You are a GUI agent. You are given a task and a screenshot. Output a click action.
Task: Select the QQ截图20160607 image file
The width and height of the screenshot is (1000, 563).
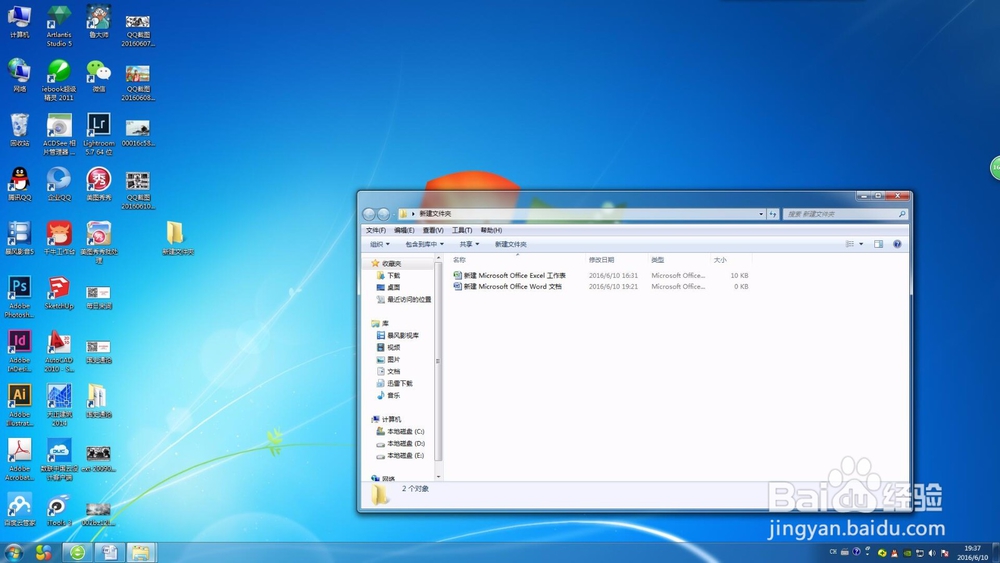[x=138, y=30]
